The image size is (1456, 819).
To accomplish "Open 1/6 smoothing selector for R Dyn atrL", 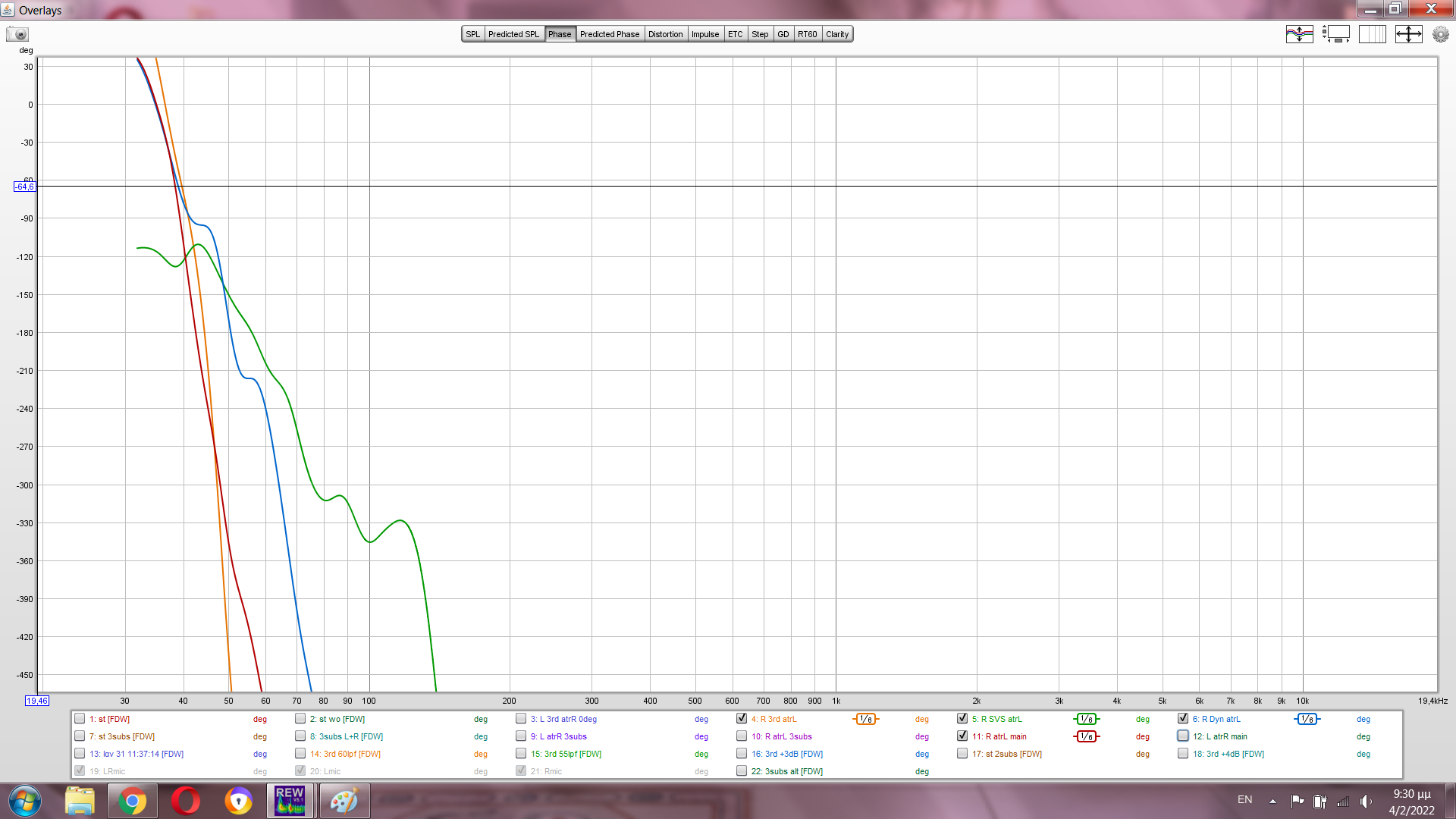I will [1307, 719].
